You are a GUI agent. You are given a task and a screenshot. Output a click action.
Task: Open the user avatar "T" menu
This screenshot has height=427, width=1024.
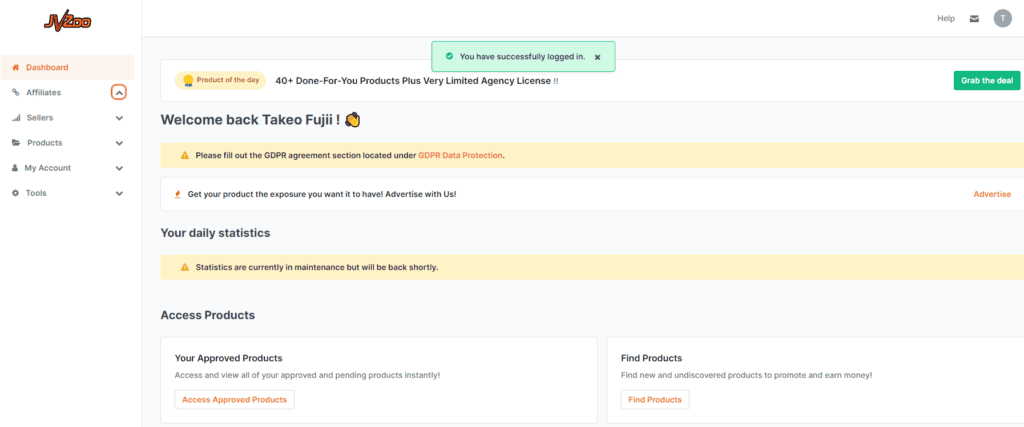pos(1002,18)
